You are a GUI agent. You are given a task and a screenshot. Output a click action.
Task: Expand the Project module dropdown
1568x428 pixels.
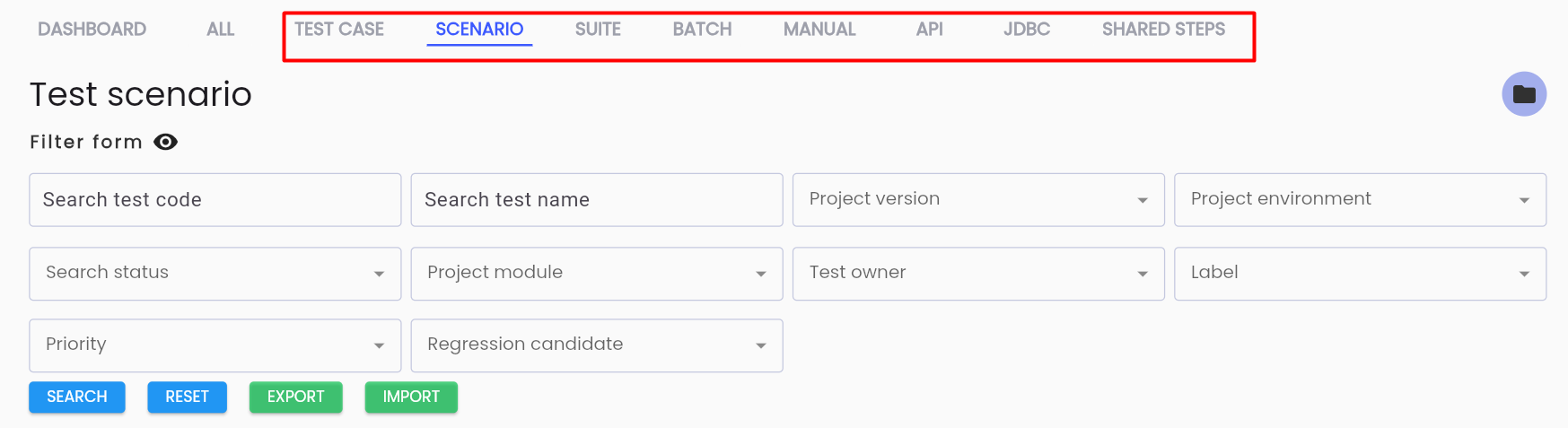pos(597,274)
